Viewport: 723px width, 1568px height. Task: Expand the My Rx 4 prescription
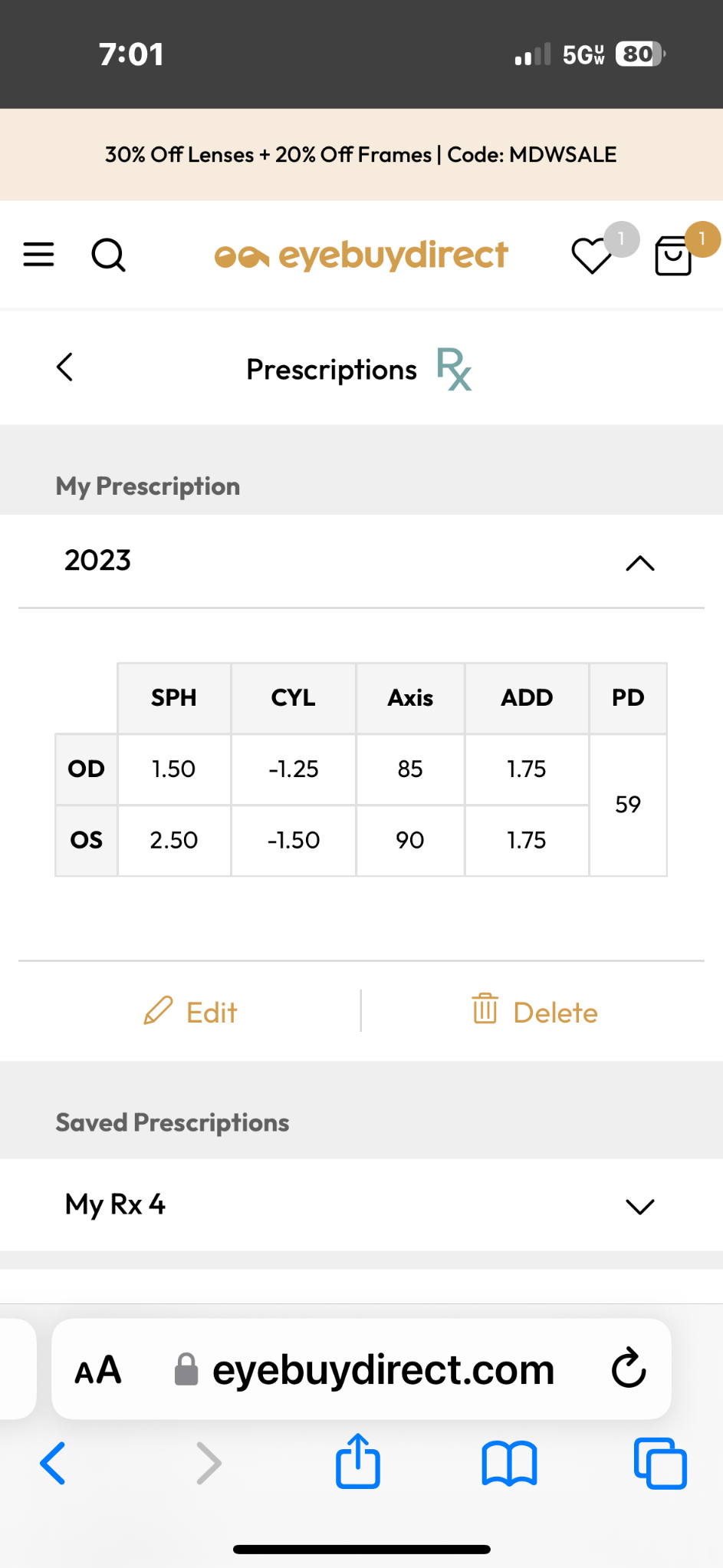click(x=639, y=1206)
